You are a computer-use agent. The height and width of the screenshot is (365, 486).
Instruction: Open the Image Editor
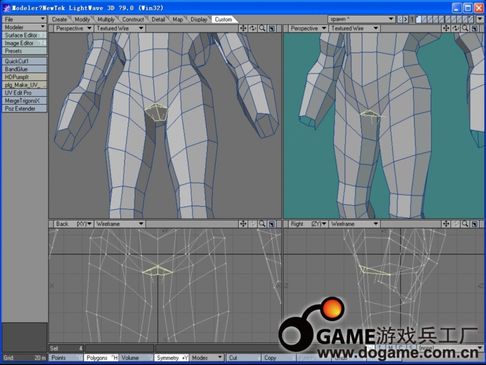coord(24,43)
